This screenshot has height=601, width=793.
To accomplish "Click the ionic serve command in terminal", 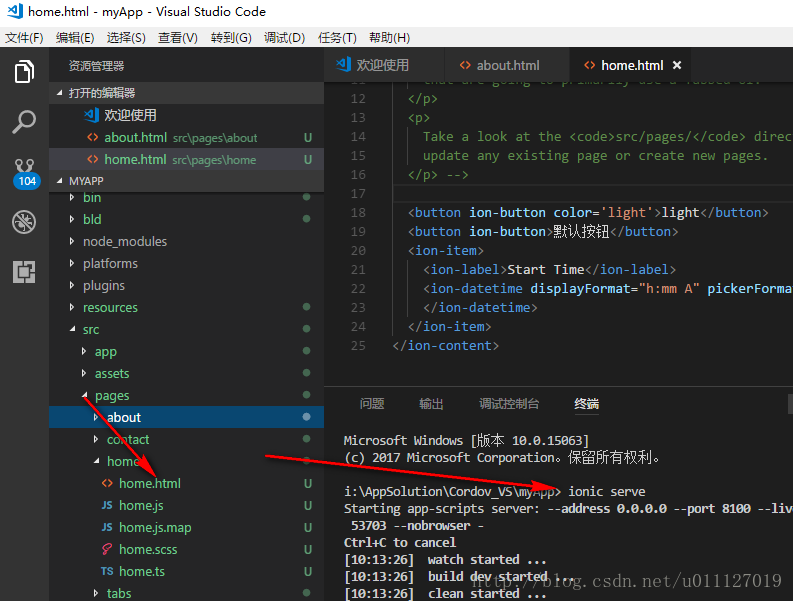I will (606, 491).
